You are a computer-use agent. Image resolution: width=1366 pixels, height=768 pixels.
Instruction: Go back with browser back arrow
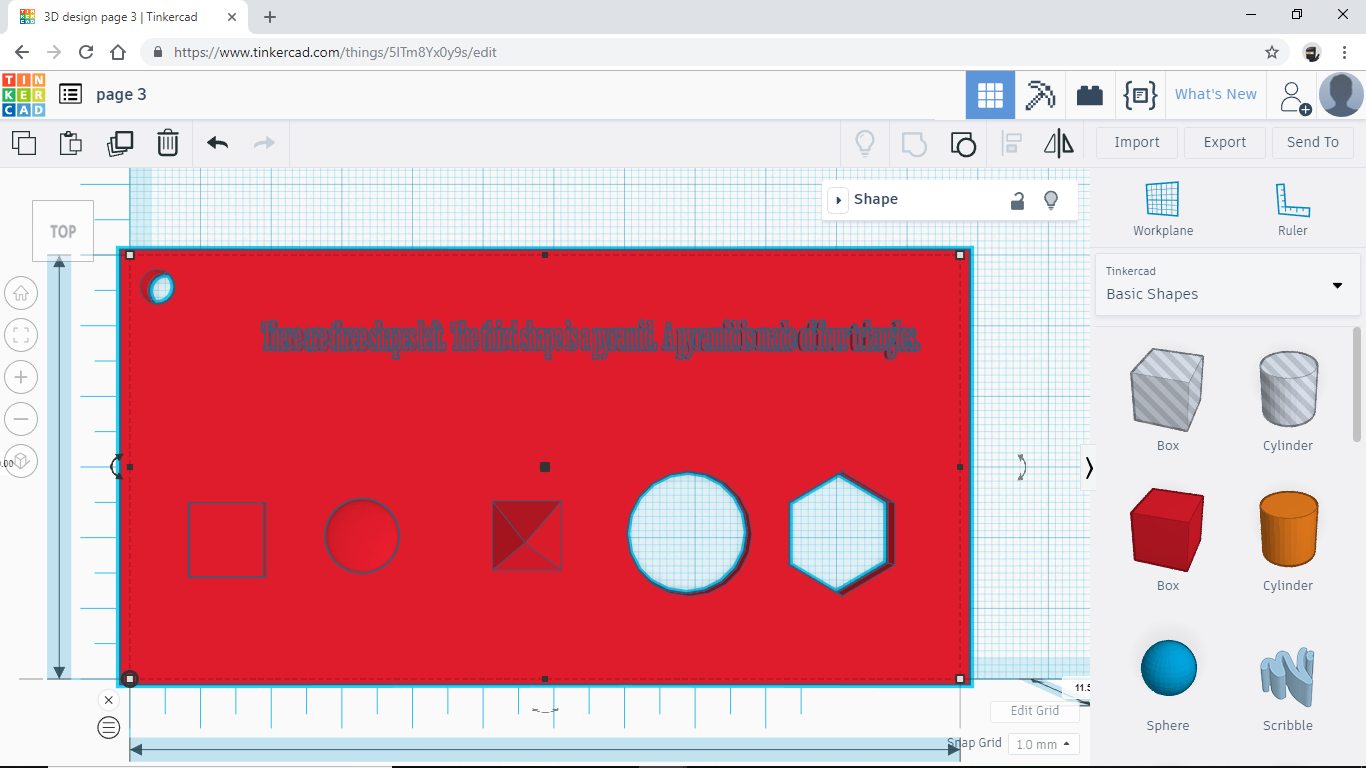(22, 52)
